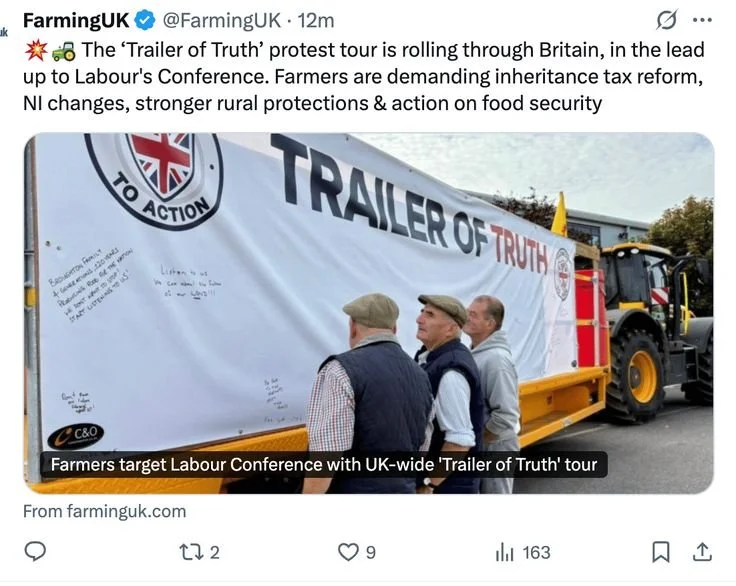Click the retweet count 2
The image size is (736, 586).
(x=215, y=553)
